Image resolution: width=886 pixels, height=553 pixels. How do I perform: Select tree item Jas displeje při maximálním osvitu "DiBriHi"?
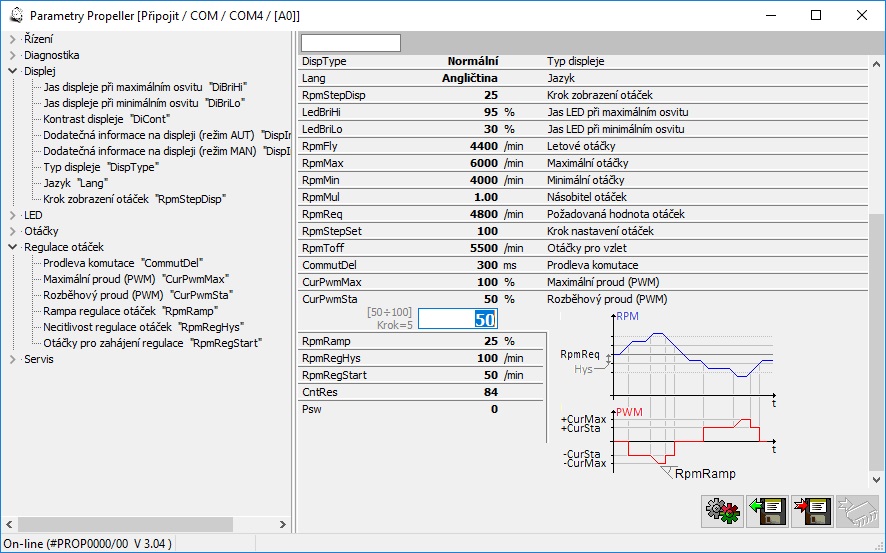point(145,87)
